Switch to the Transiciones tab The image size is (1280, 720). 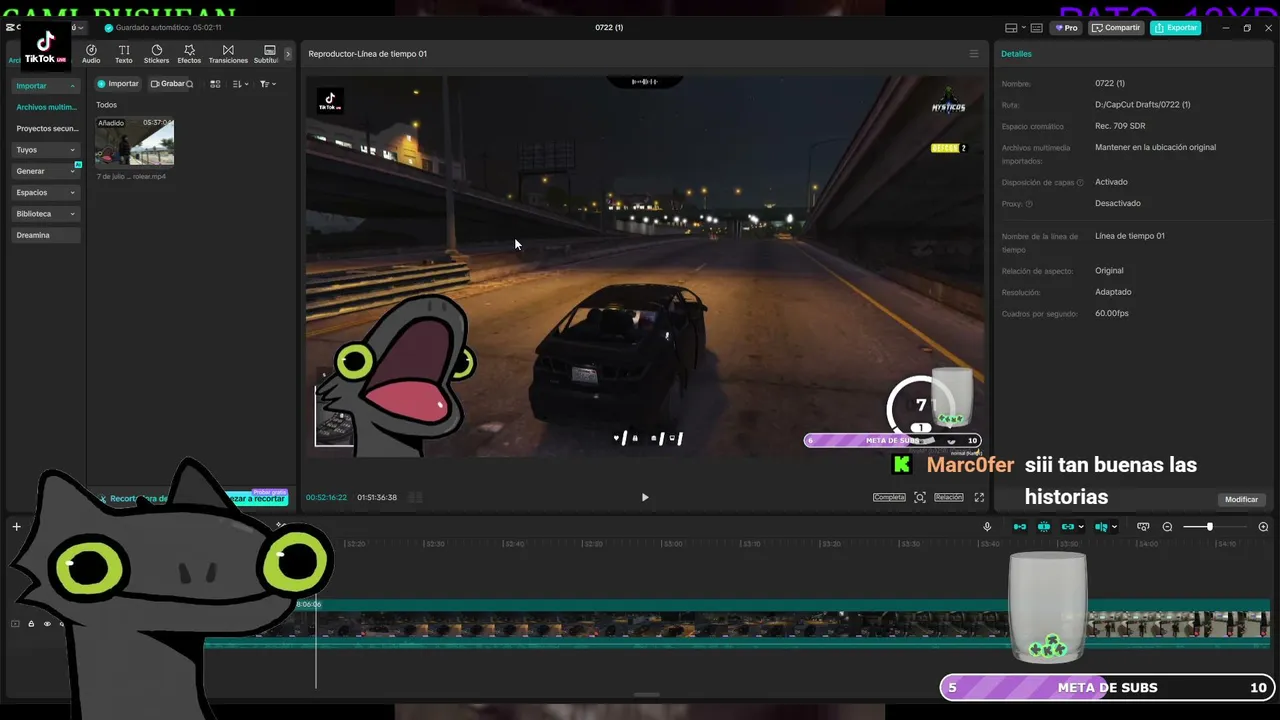tap(228, 54)
